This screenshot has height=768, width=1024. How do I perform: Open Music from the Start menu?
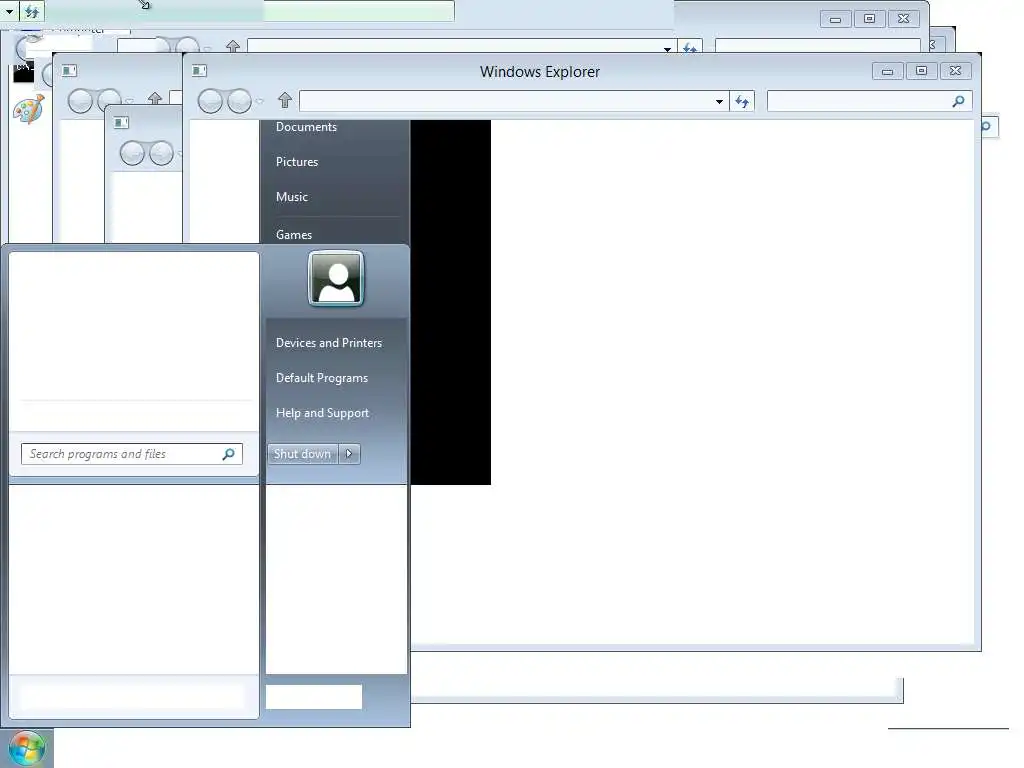pos(292,197)
